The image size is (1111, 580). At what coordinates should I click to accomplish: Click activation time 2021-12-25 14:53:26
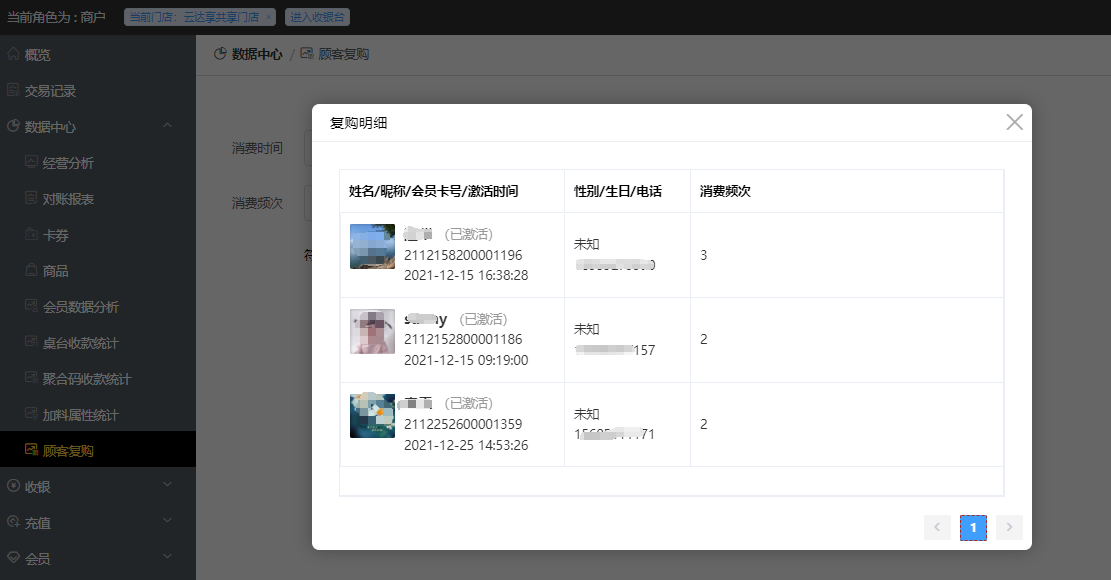click(466, 445)
